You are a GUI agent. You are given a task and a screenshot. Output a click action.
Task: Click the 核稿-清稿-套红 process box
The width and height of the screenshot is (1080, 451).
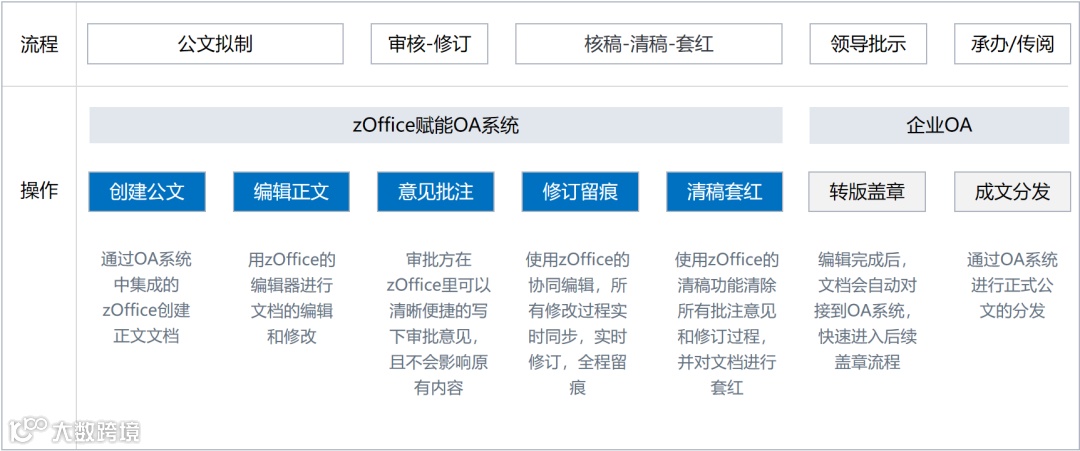tap(649, 44)
